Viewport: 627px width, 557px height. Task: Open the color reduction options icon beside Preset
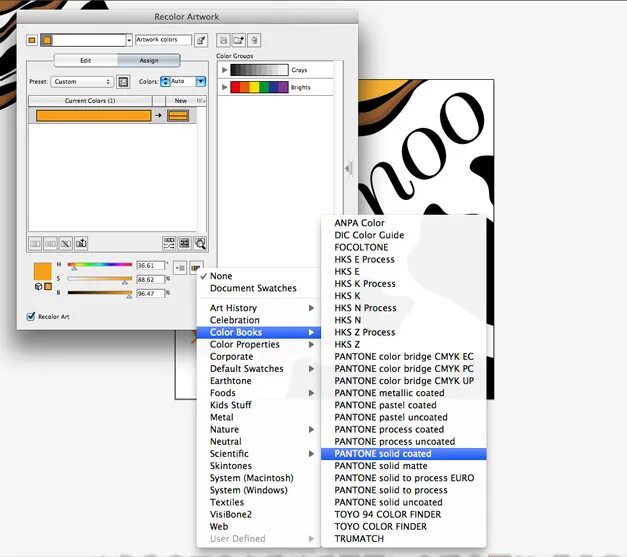click(123, 82)
